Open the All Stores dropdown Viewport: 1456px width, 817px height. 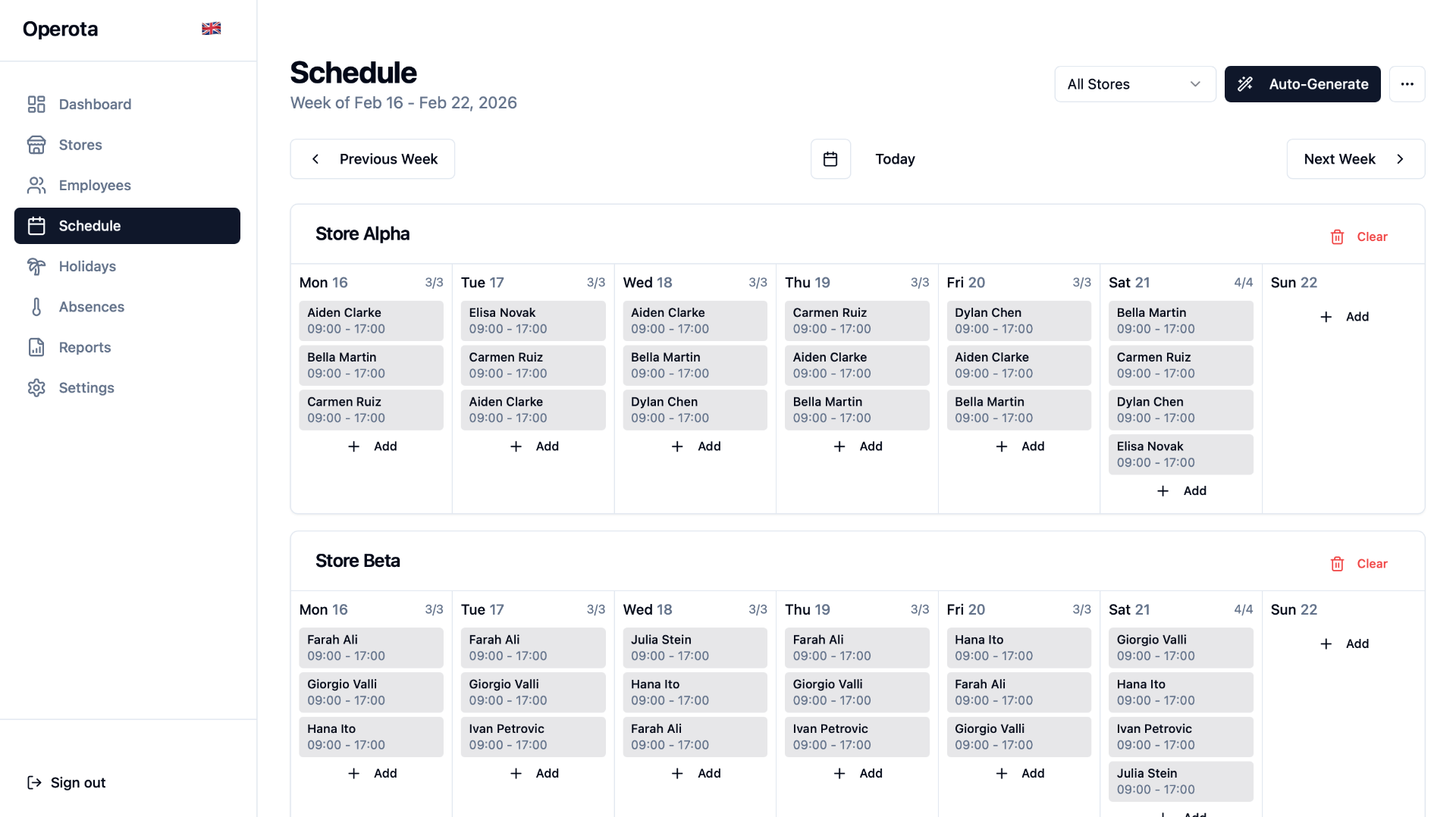[1134, 84]
